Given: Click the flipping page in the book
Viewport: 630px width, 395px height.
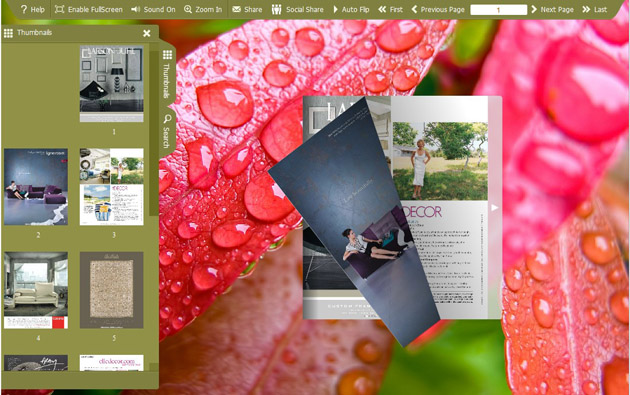Looking at the screenshot, I should pyautogui.click(x=354, y=221).
